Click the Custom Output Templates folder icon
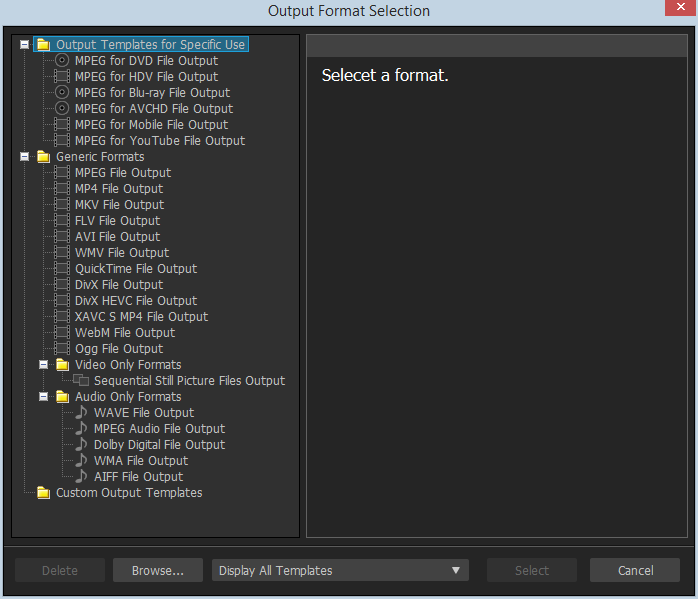698x599 pixels. [43, 493]
